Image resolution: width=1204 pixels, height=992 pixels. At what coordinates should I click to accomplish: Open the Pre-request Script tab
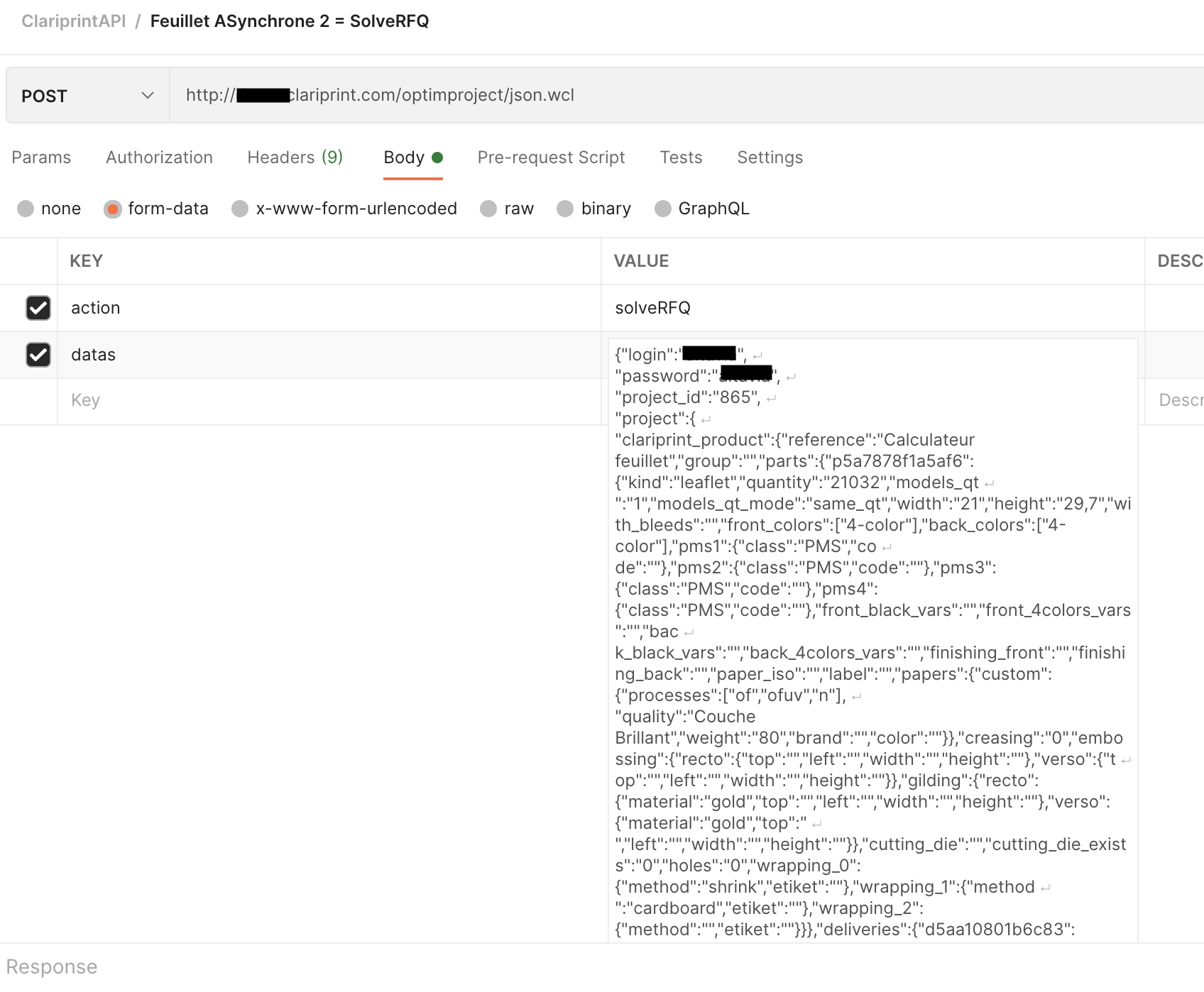(551, 158)
